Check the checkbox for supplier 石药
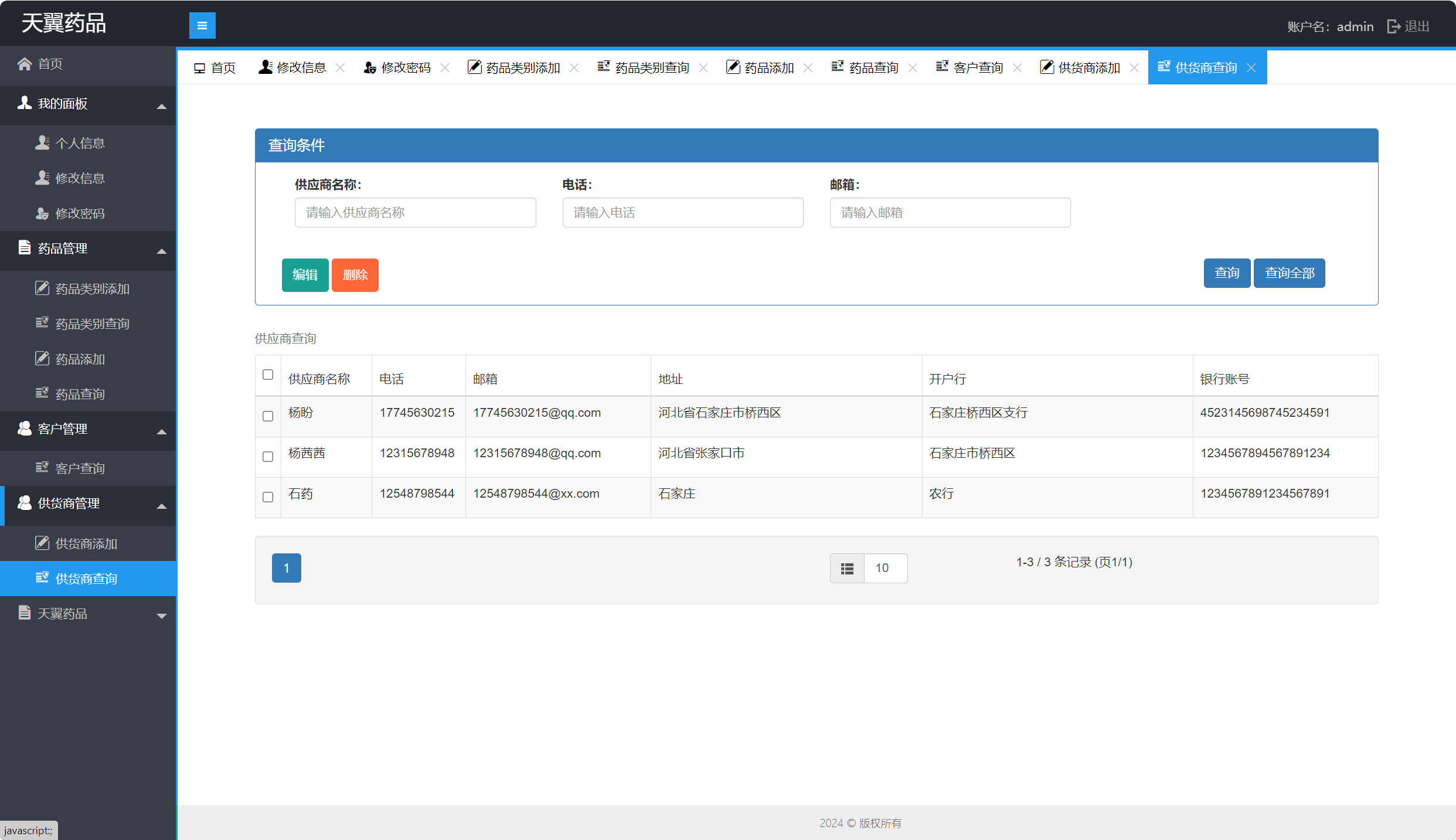The height and width of the screenshot is (840, 1456). [268, 497]
